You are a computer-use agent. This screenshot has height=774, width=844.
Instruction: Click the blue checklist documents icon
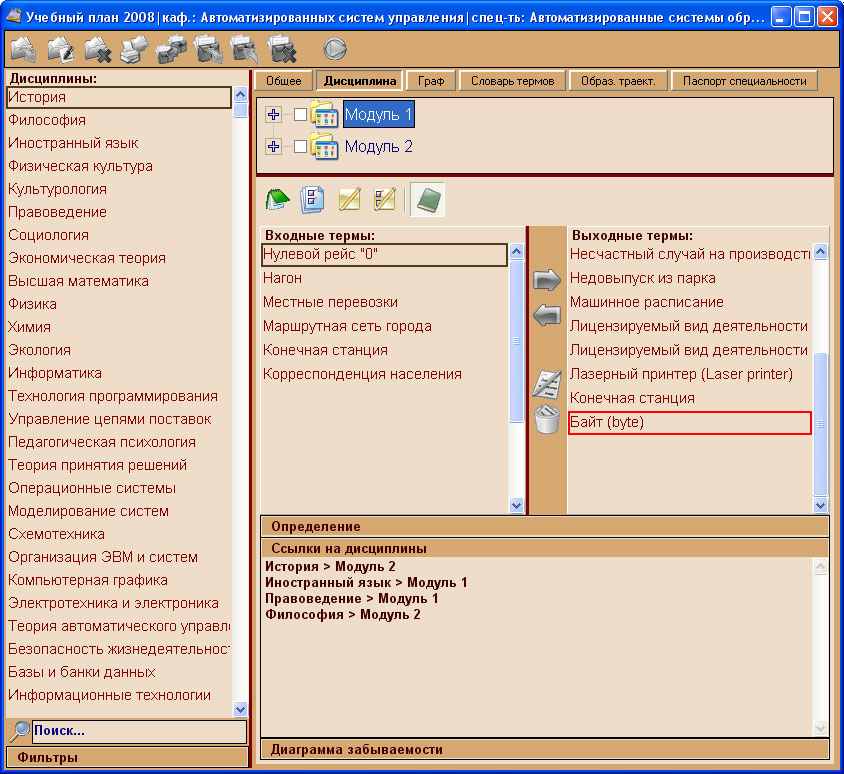pyautogui.click(x=312, y=199)
